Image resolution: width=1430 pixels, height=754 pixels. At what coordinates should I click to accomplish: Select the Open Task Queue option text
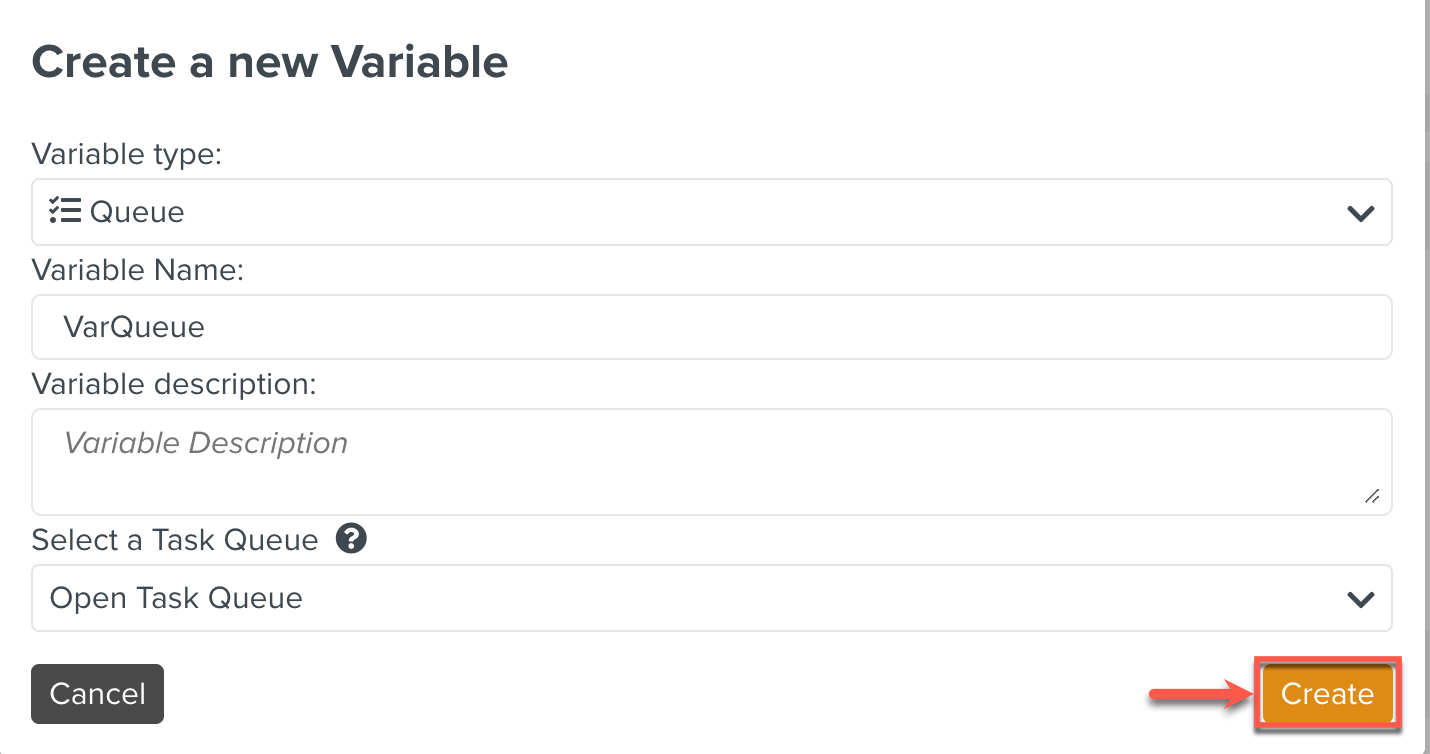(176, 598)
